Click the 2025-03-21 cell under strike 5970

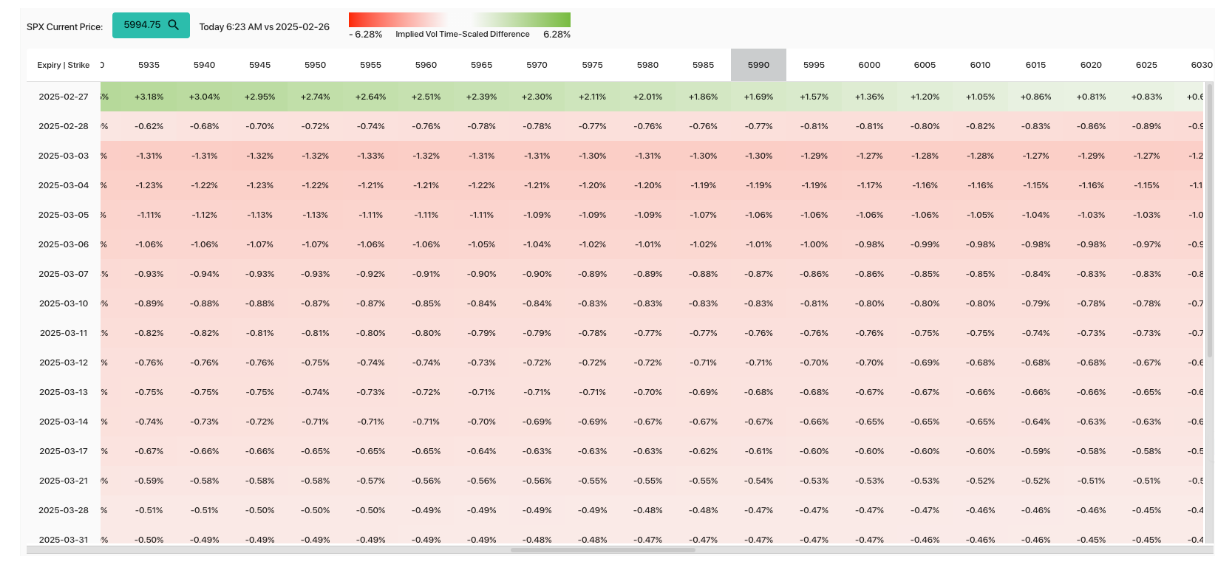point(537,481)
